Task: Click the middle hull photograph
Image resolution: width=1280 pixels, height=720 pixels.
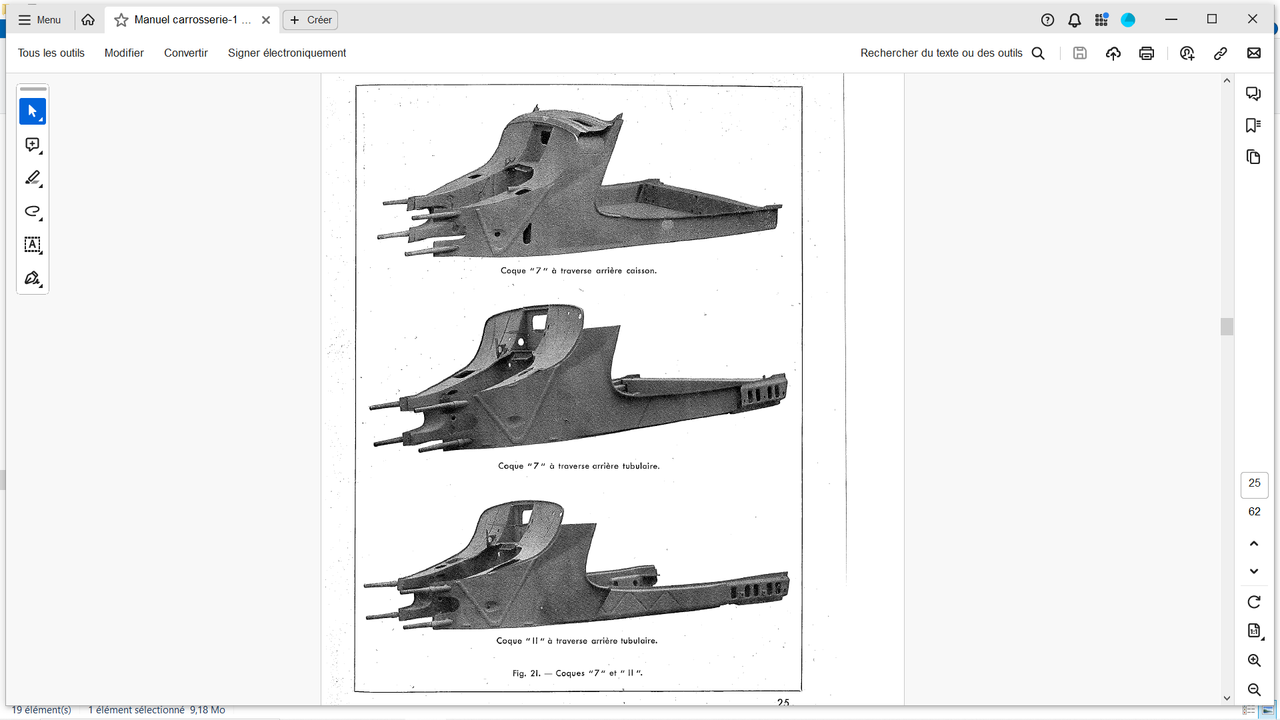Action: tap(580, 379)
